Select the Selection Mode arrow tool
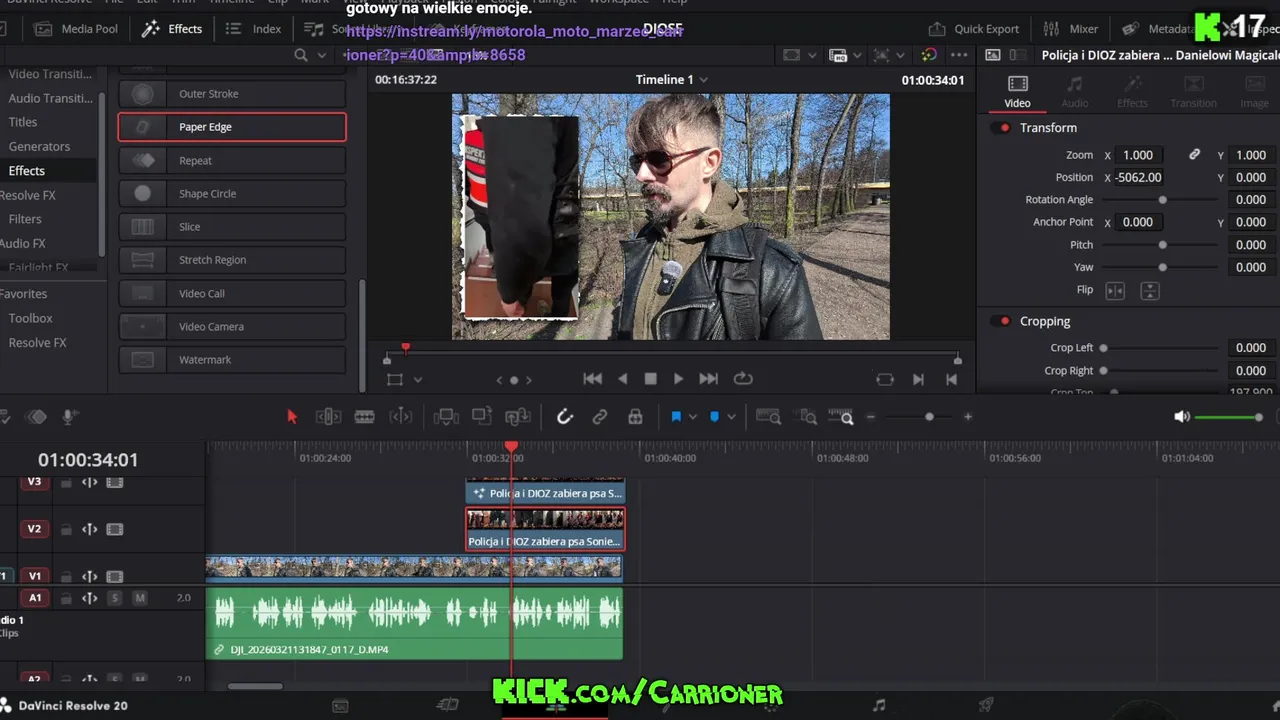 pyautogui.click(x=292, y=417)
